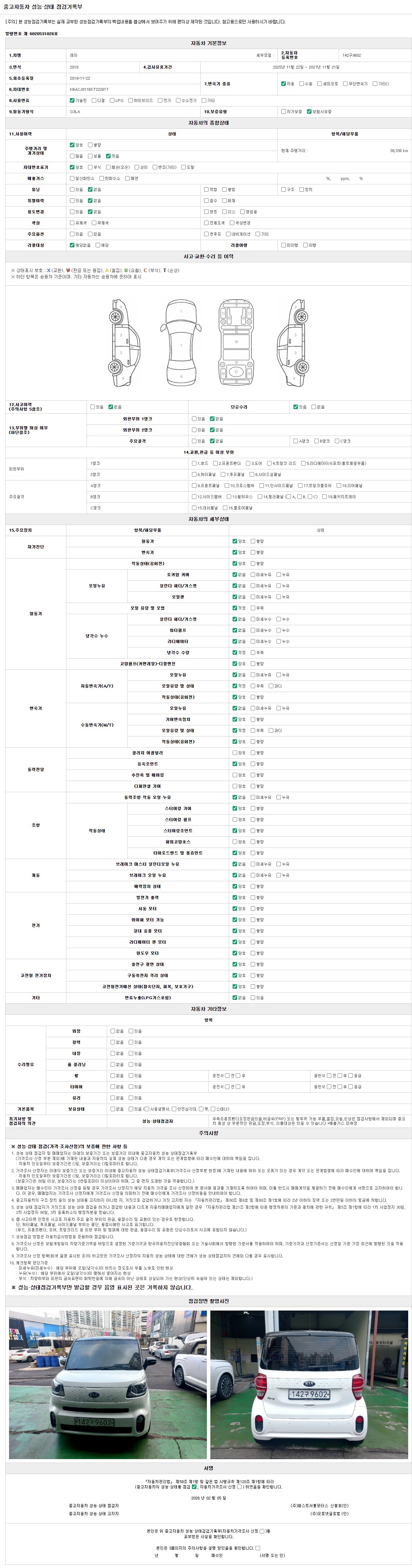The height and width of the screenshot is (1568, 412).
Task: Check the 디젤 fuel type checkbox
Action: 94,101
